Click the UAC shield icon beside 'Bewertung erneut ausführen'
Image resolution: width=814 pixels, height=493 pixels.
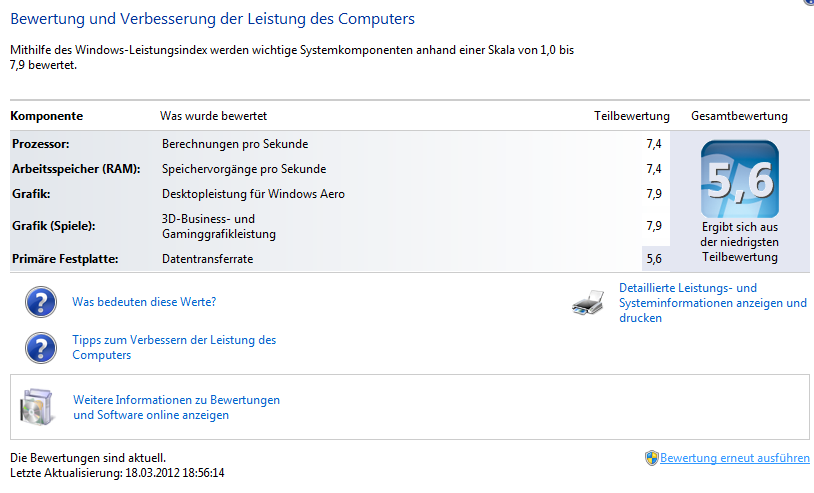(x=652, y=458)
